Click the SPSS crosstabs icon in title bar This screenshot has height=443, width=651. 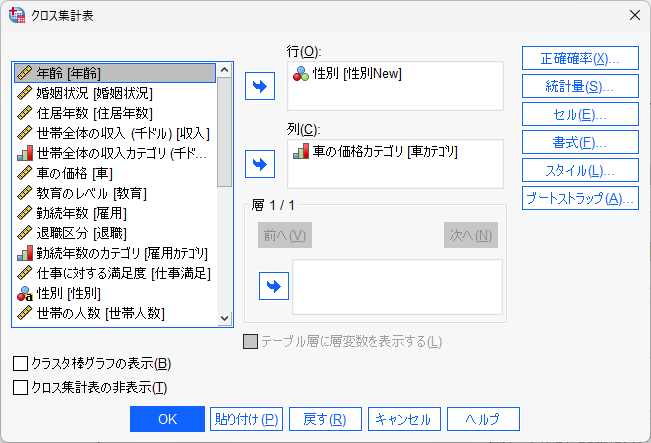[x=17, y=14]
